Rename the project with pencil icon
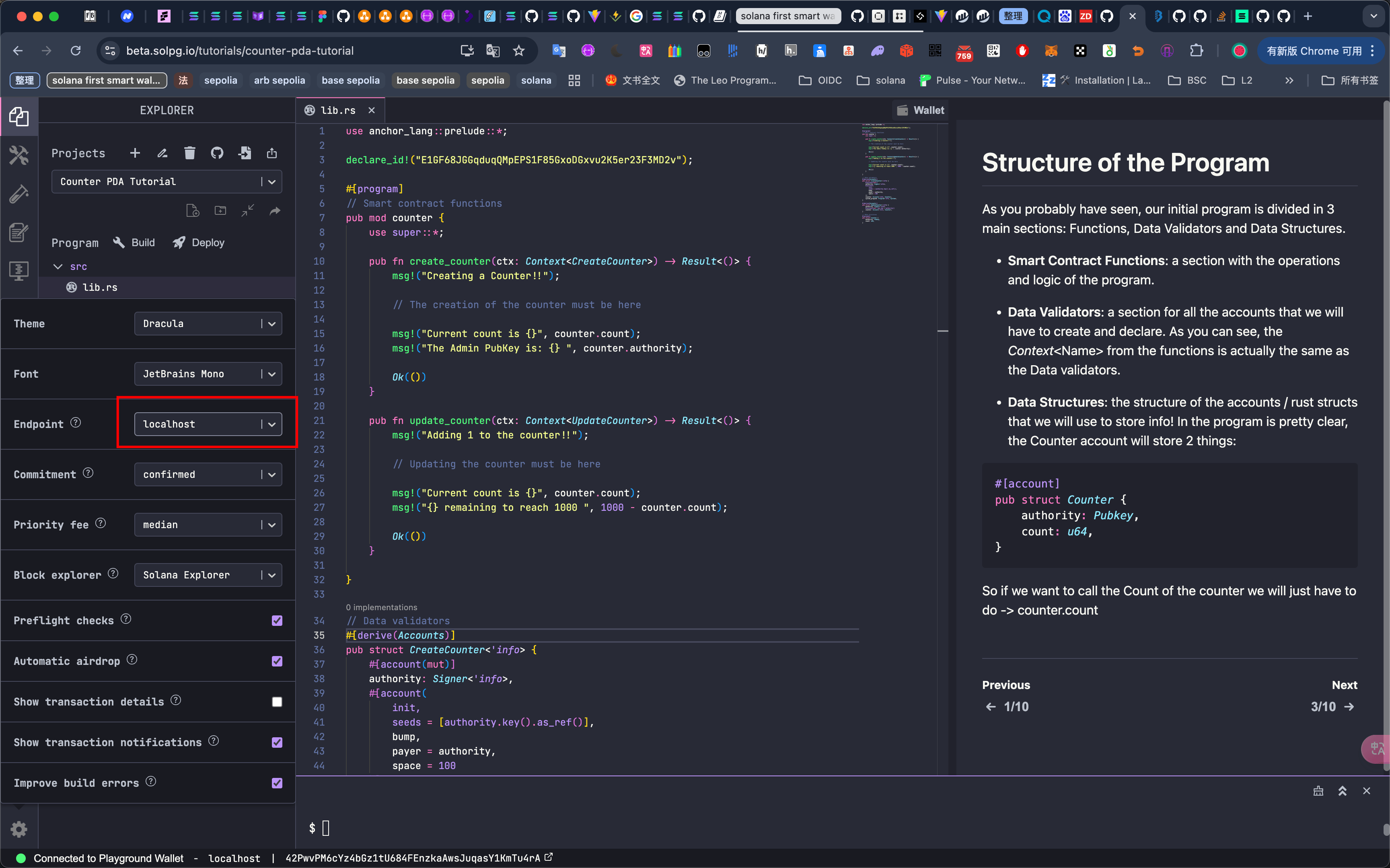 [x=162, y=153]
